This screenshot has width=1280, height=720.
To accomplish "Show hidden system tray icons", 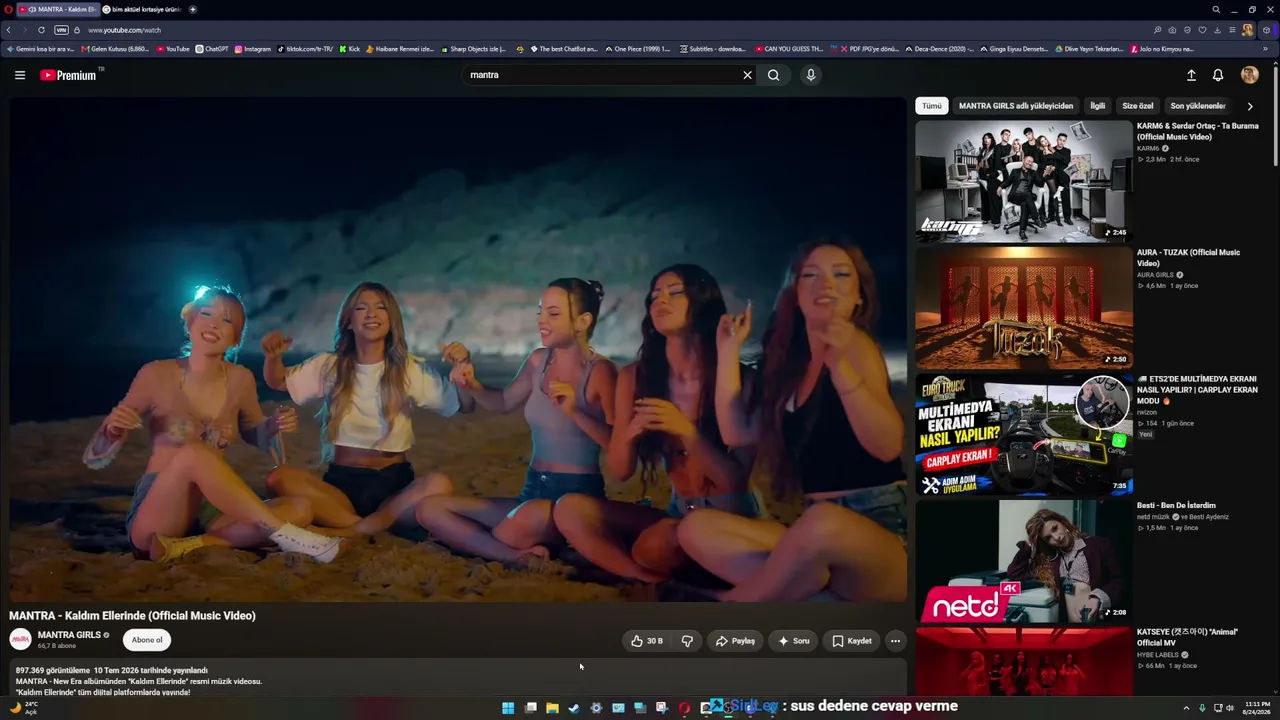I will click(1186, 708).
